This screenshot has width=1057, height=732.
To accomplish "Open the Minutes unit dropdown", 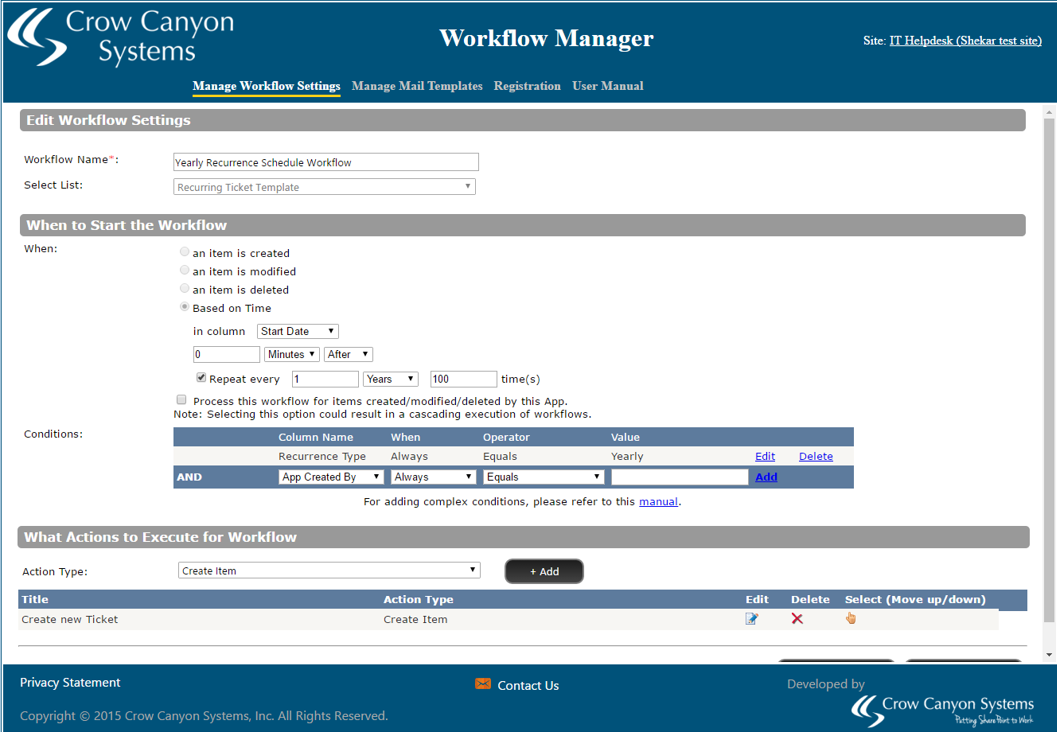I will pos(291,354).
